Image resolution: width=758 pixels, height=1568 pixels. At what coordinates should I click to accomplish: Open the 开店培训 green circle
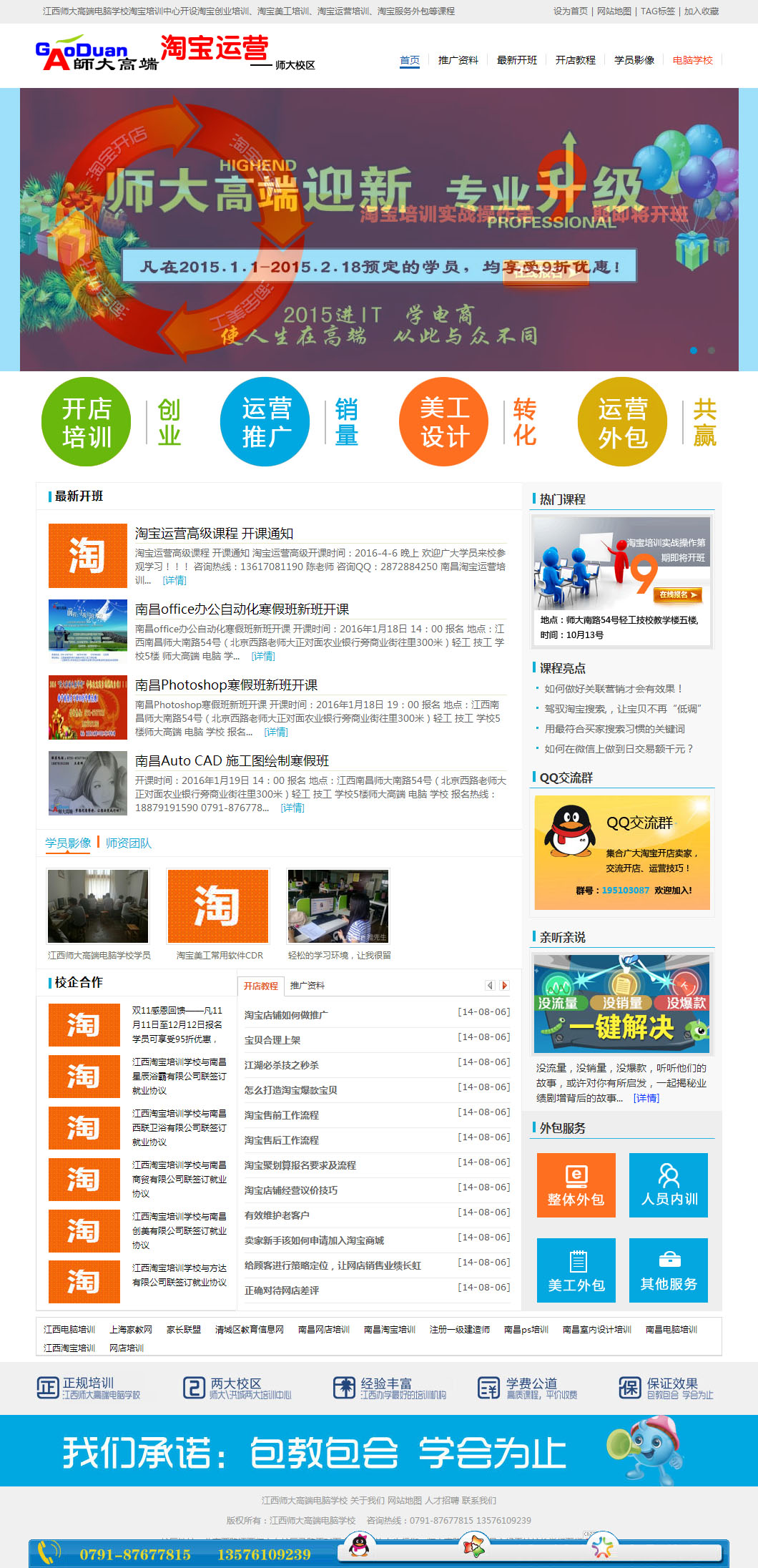pos(87,422)
